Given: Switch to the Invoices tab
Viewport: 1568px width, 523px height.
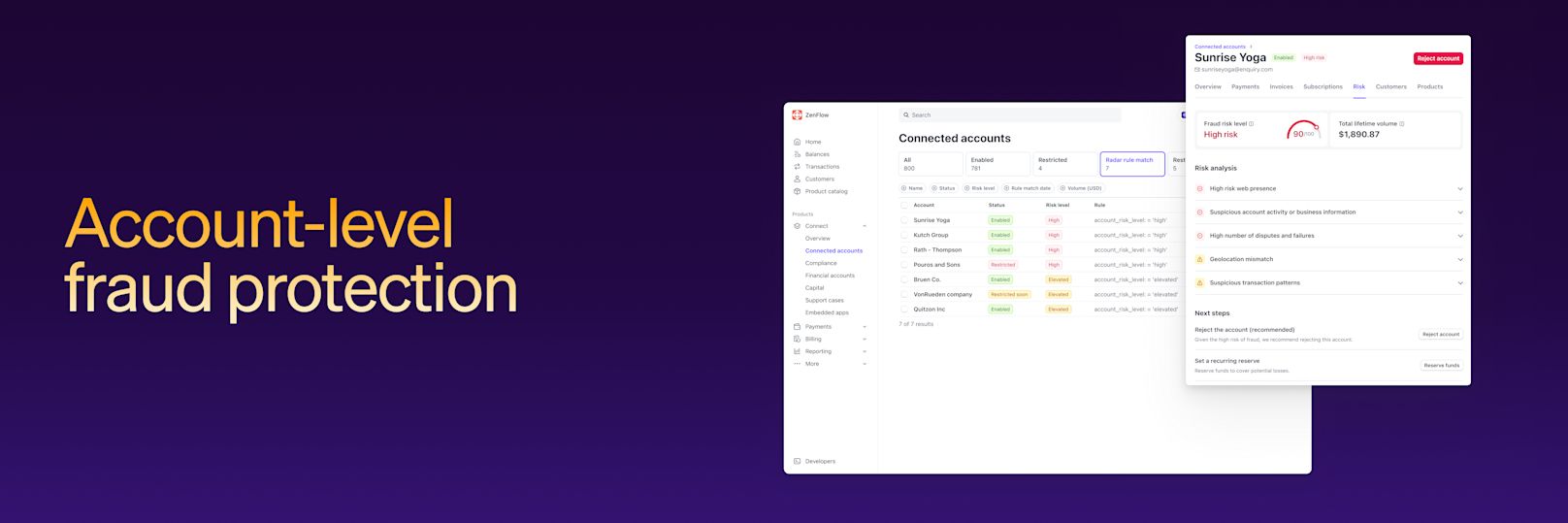Looking at the screenshot, I should tap(1281, 86).
